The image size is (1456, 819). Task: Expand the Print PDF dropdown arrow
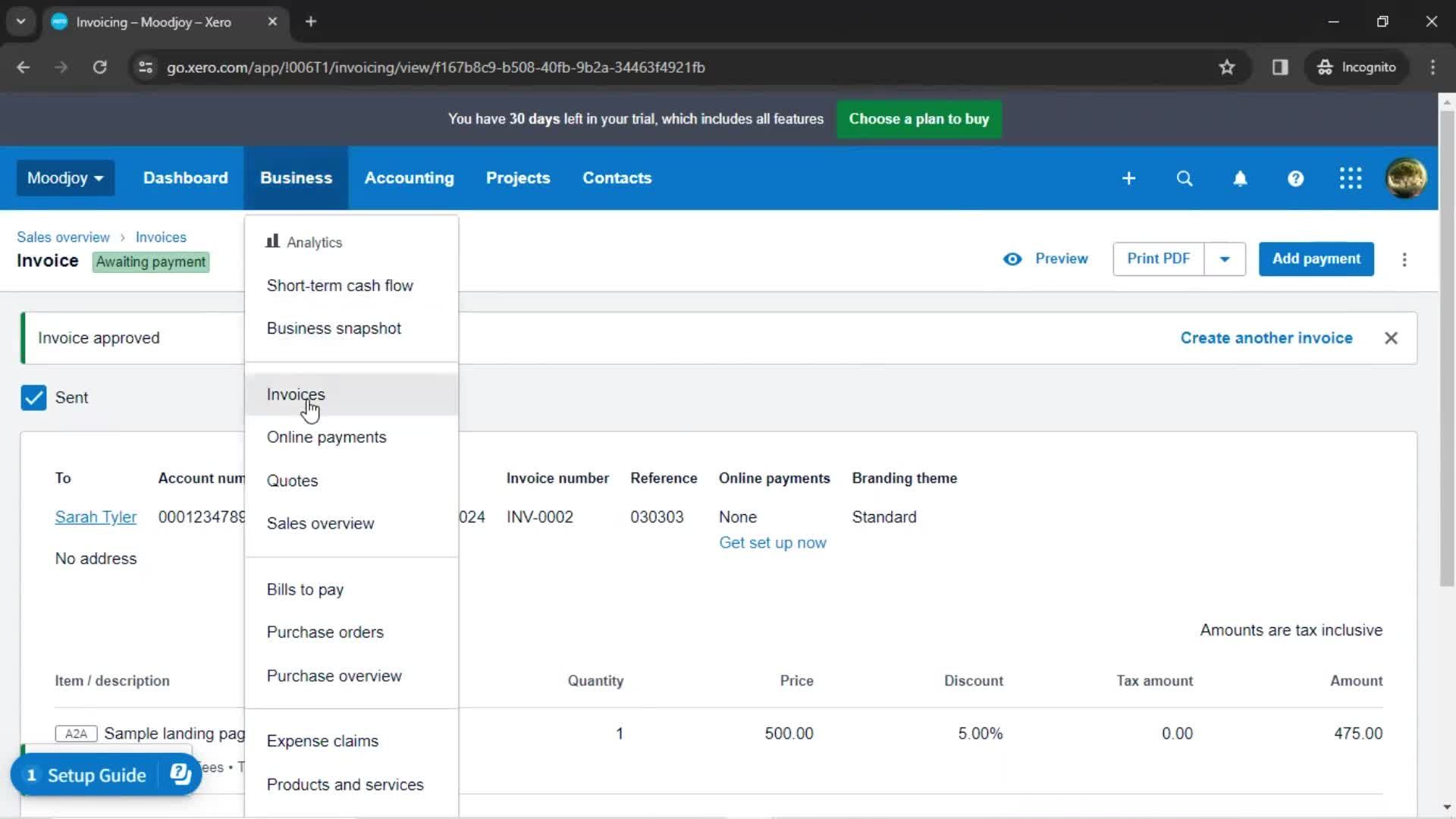pyautogui.click(x=1224, y=259)
